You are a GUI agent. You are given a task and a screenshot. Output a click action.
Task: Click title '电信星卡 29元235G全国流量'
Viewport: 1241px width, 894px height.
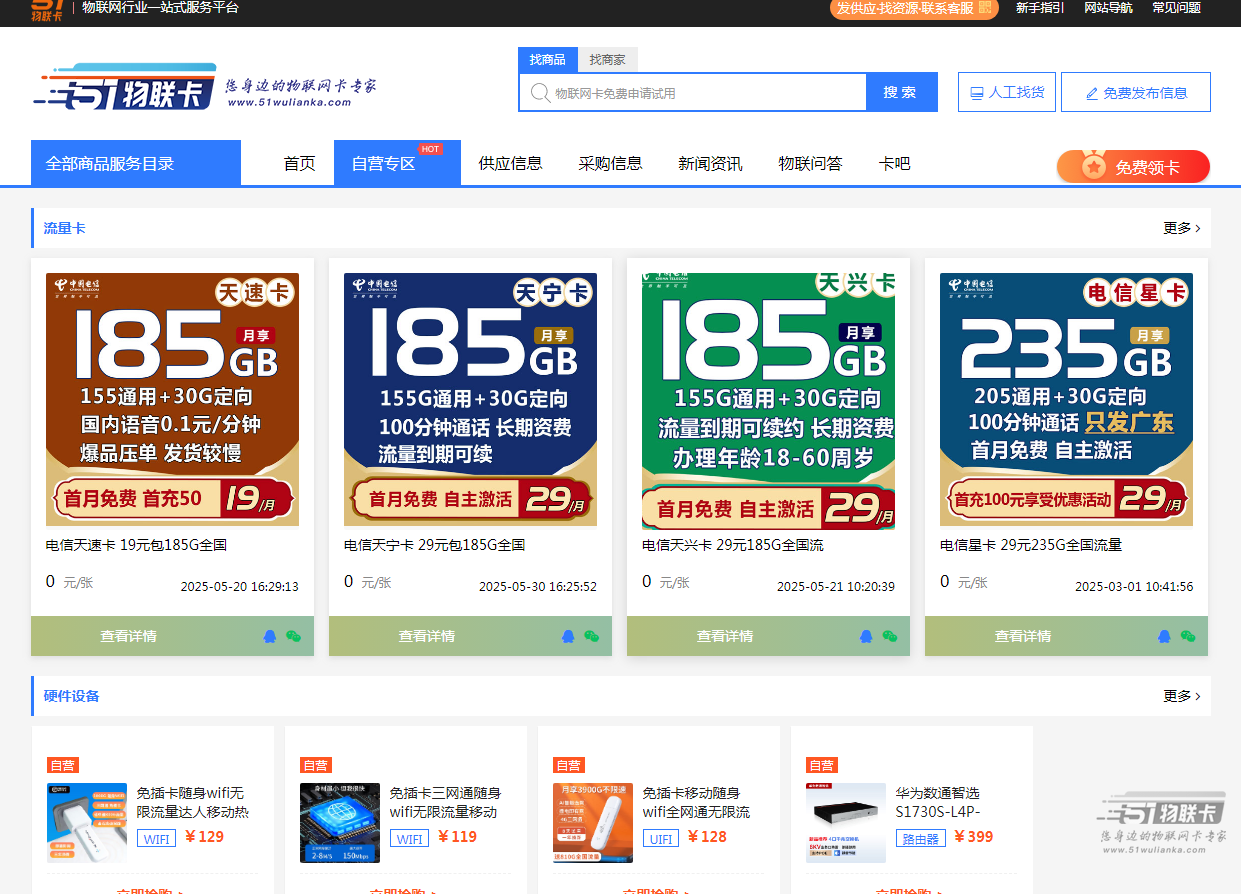1031,546
